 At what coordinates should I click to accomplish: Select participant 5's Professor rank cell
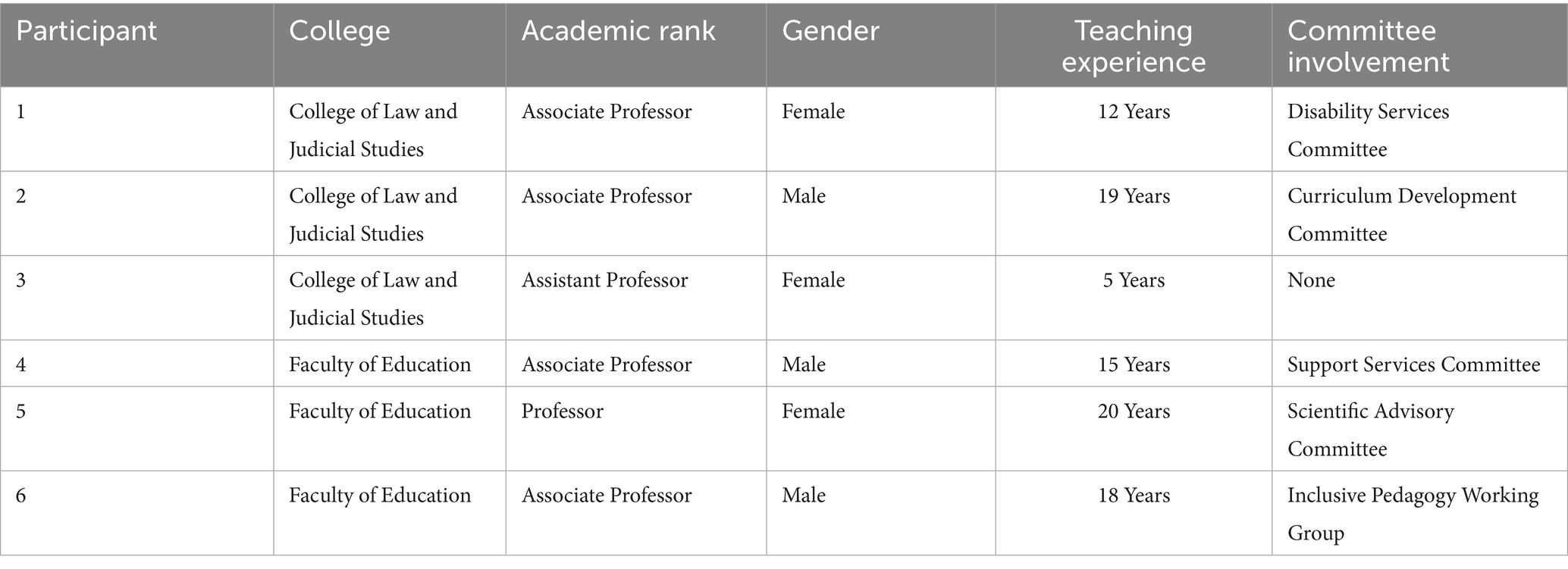coord(562,411)
